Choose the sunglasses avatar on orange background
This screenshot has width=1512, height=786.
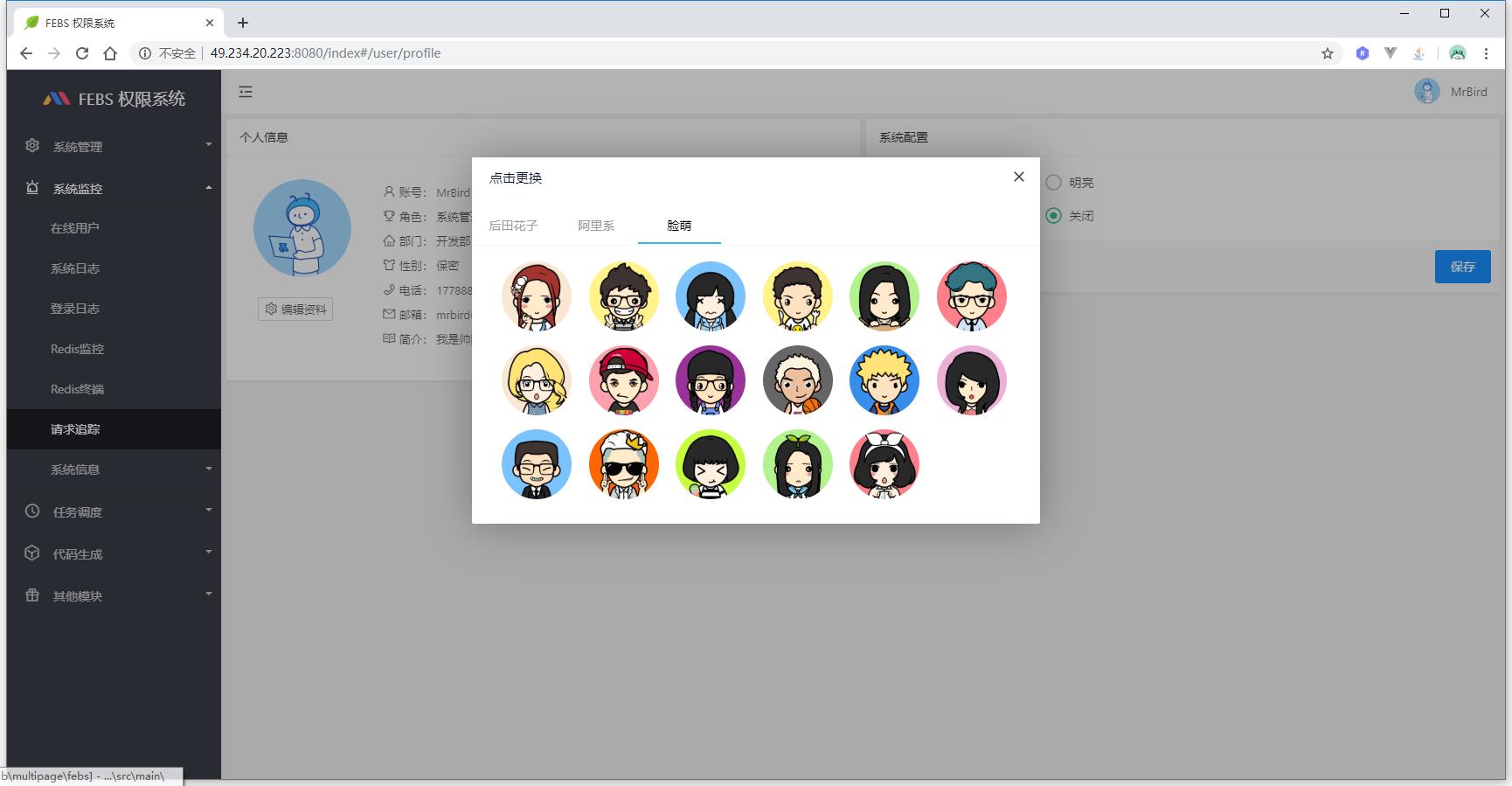point(623,464)
